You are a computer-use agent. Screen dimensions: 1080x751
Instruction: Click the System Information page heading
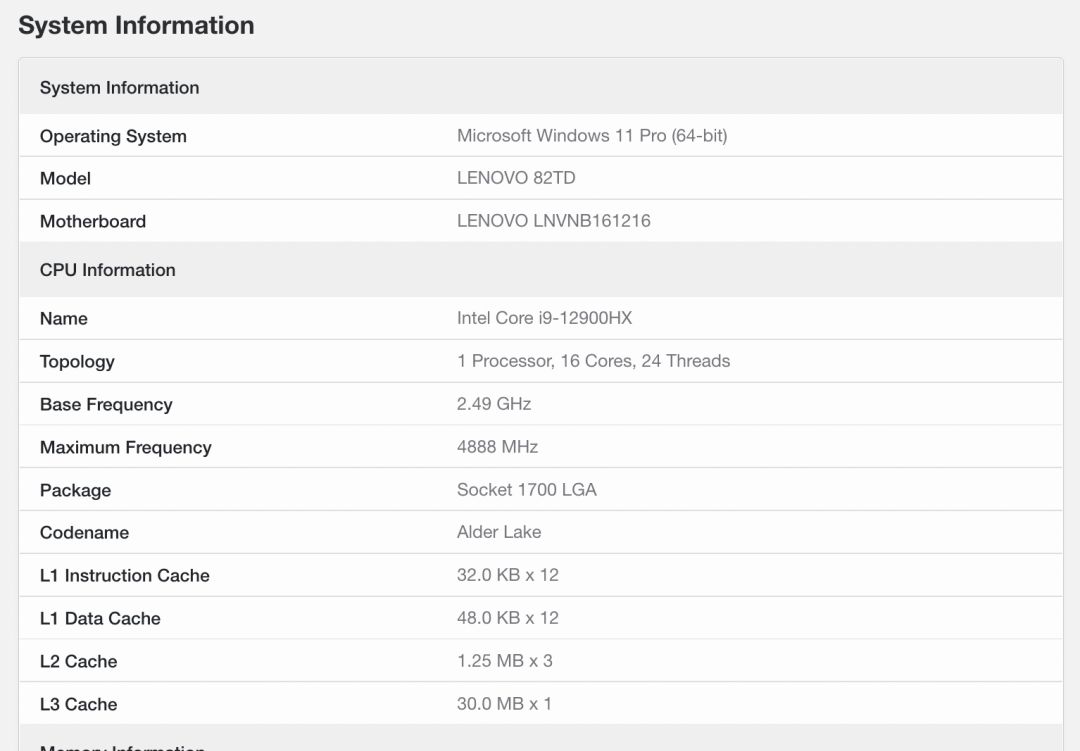point(136,26)
